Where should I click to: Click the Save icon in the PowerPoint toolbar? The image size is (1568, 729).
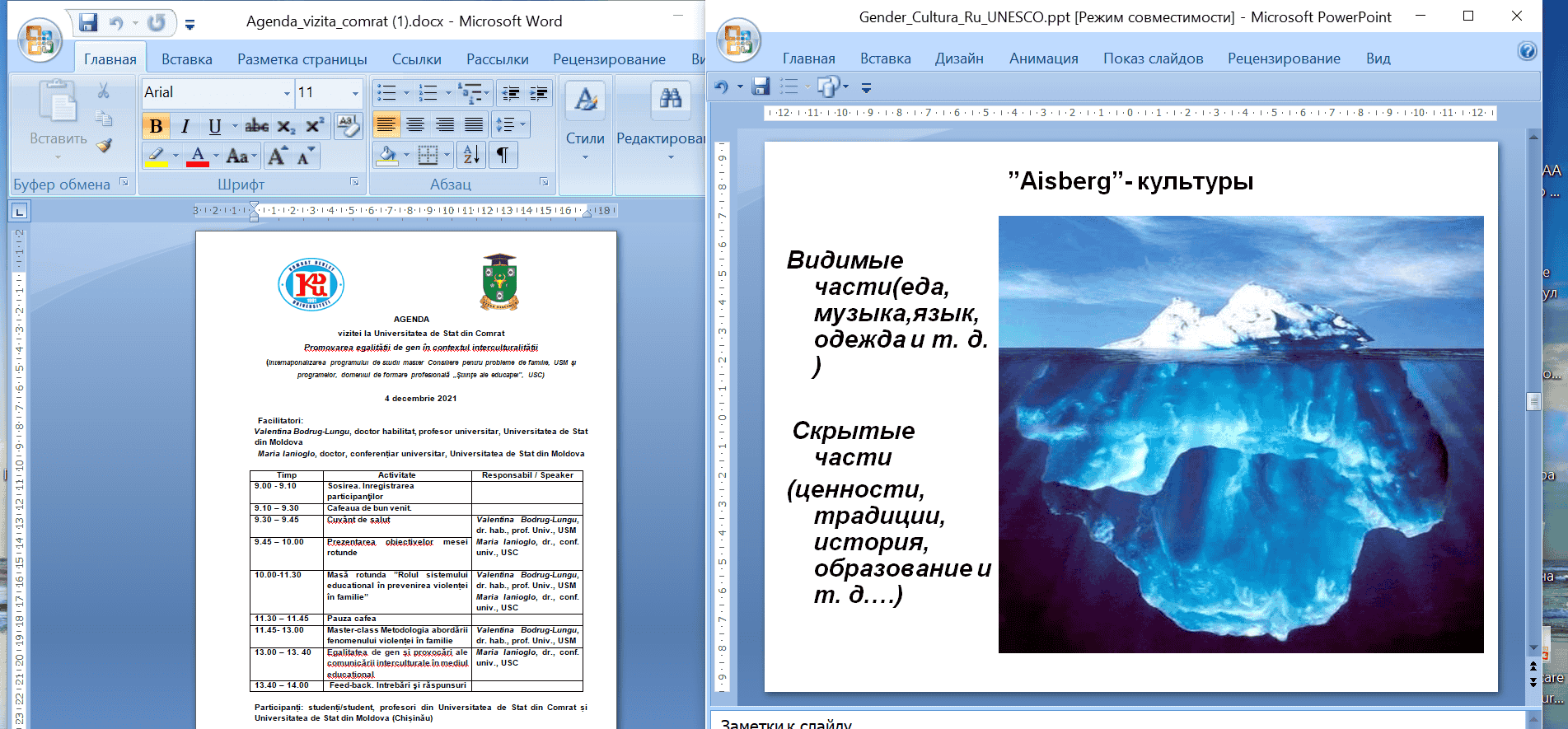[761, 86]
